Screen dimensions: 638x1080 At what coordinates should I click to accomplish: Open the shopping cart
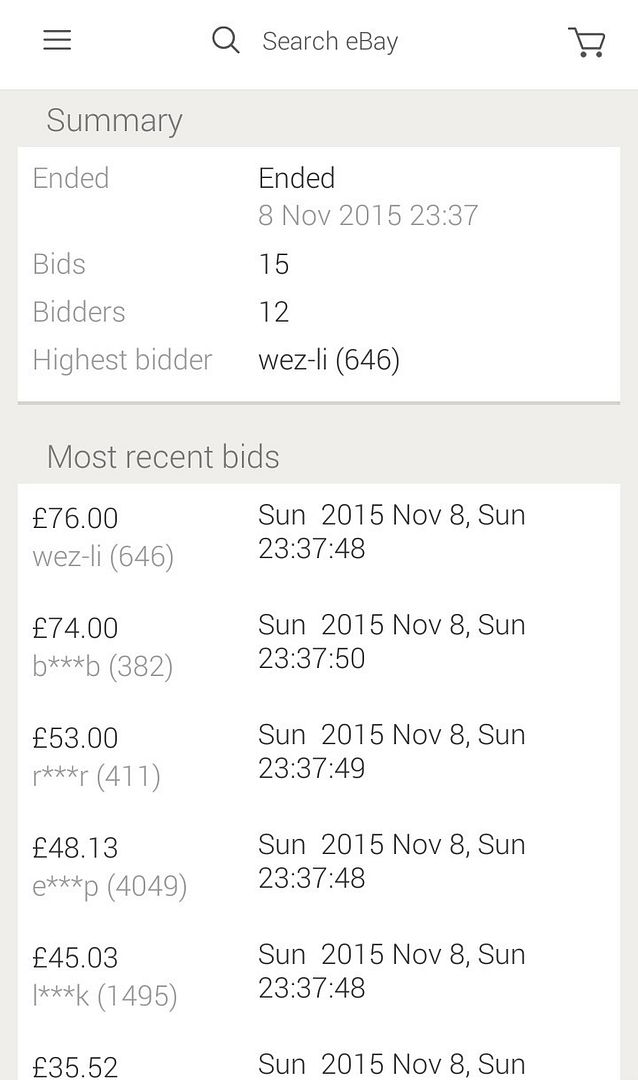click(x=587, y=42)
